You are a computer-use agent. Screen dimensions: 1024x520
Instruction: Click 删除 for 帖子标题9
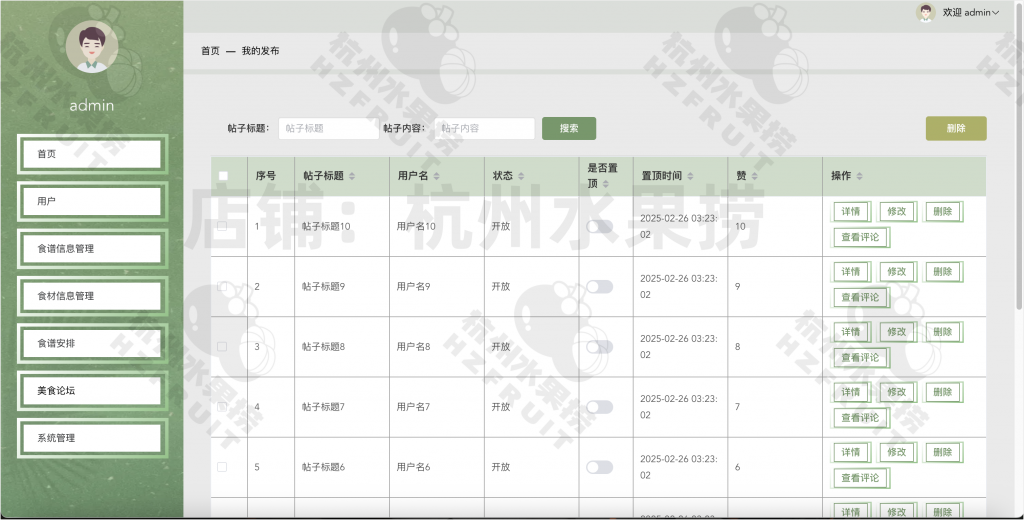942,272
